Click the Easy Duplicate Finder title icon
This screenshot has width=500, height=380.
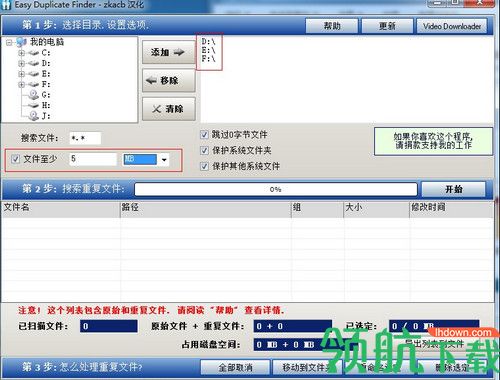[x=6, y=5]
